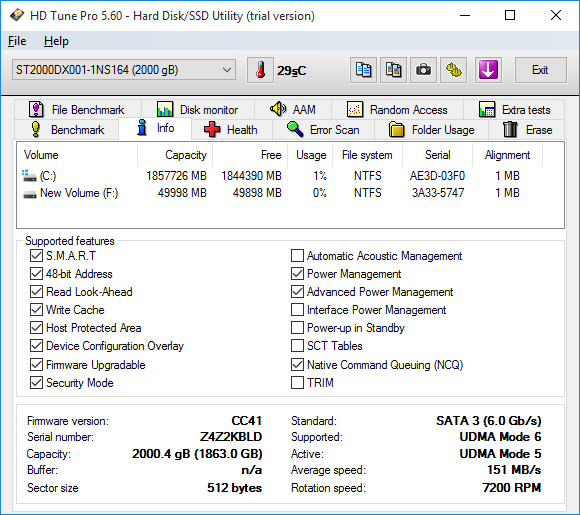
Task: Toggle the Security Mode checkbox
Action: (x=36, y=383)
